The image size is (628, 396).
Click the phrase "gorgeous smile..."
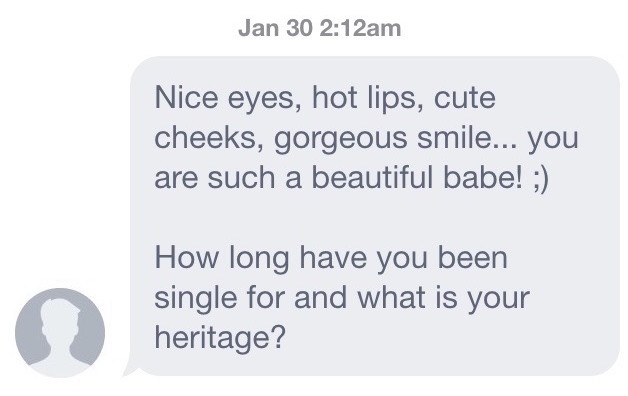396,139
